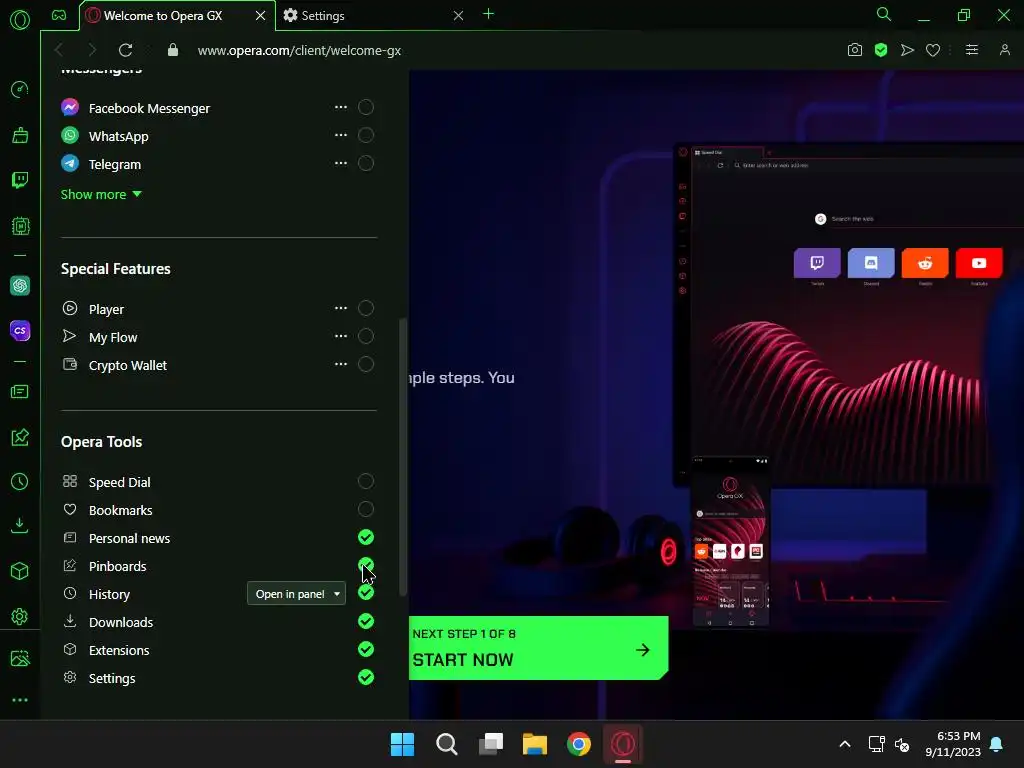Image resolution: width=1024 pixels, height=768 pixels.
Task: Close the Settings tab
Action: click(x=458, y=16)
